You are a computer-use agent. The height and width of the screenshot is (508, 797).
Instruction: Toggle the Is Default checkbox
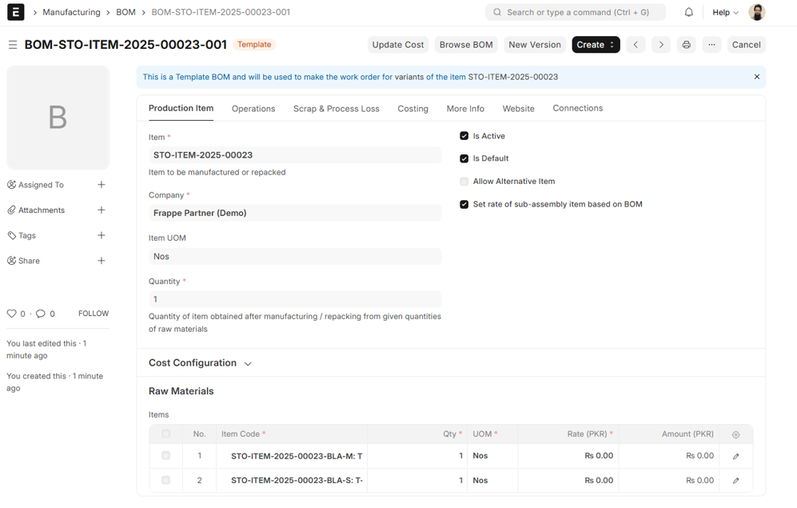[464, 159]
